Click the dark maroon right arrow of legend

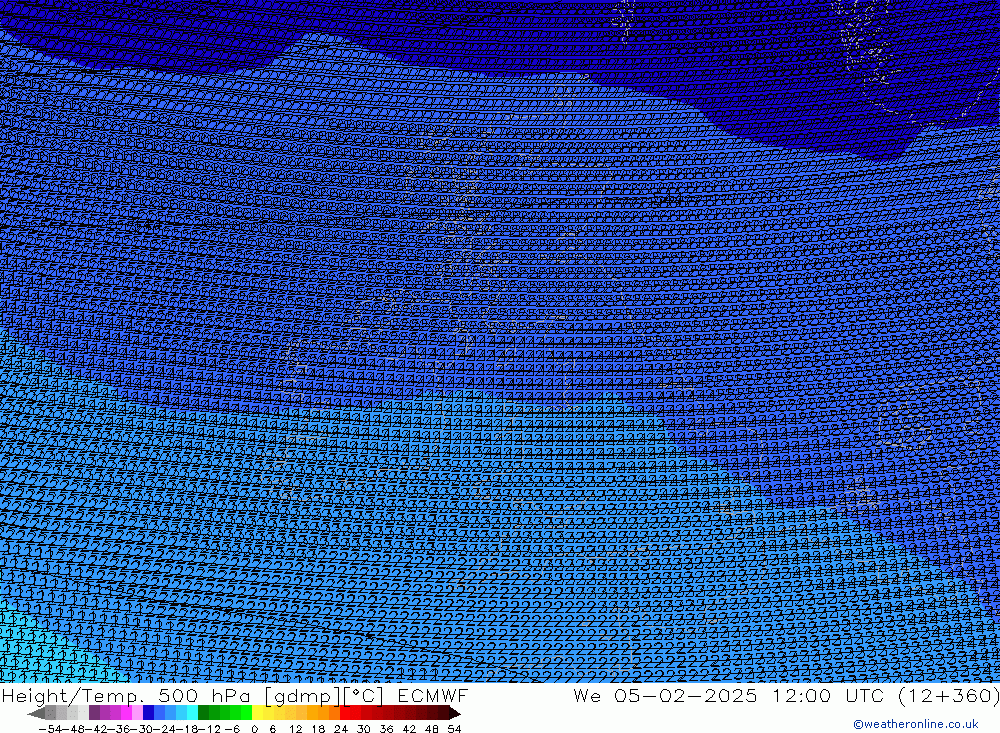coord(454,713)
